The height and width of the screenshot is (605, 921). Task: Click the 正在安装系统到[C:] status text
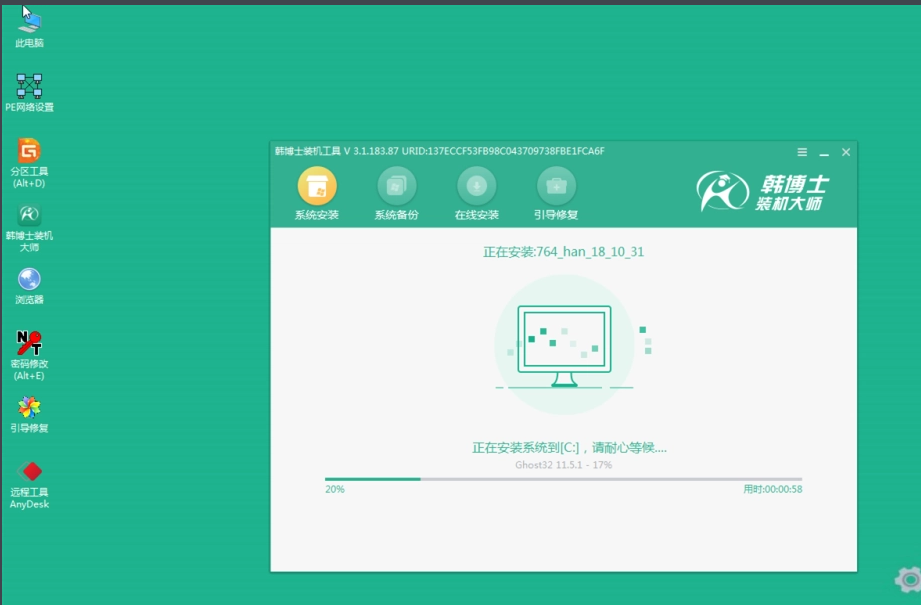tap(568, 448)
